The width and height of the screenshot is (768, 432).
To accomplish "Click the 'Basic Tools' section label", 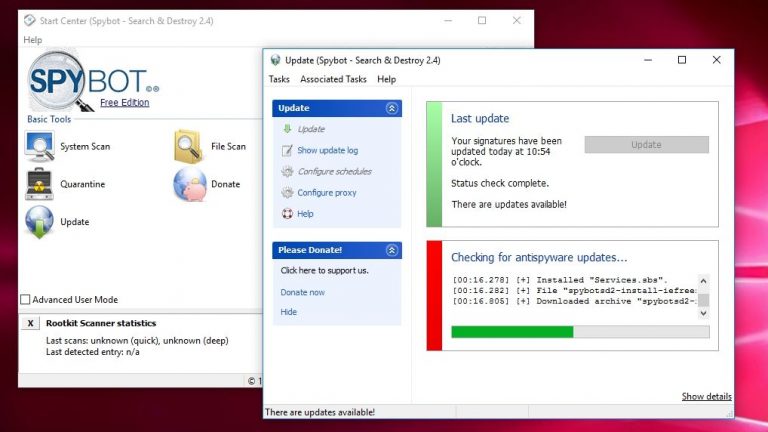I will 49,119.
